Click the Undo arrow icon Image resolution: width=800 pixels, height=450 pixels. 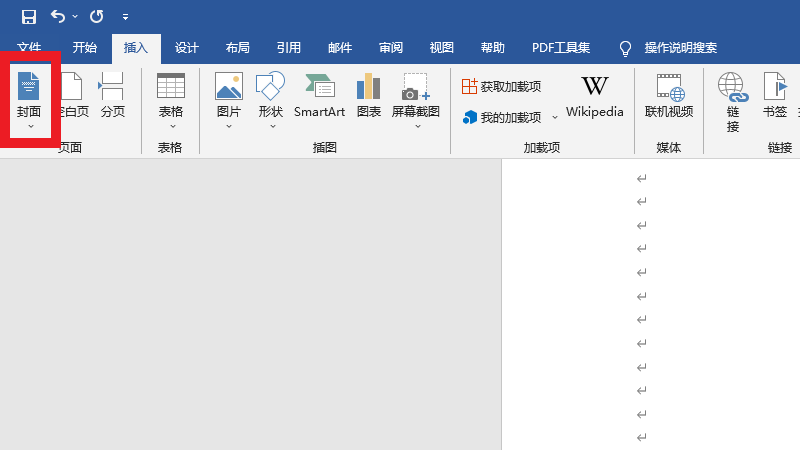(x=58, y=16)
